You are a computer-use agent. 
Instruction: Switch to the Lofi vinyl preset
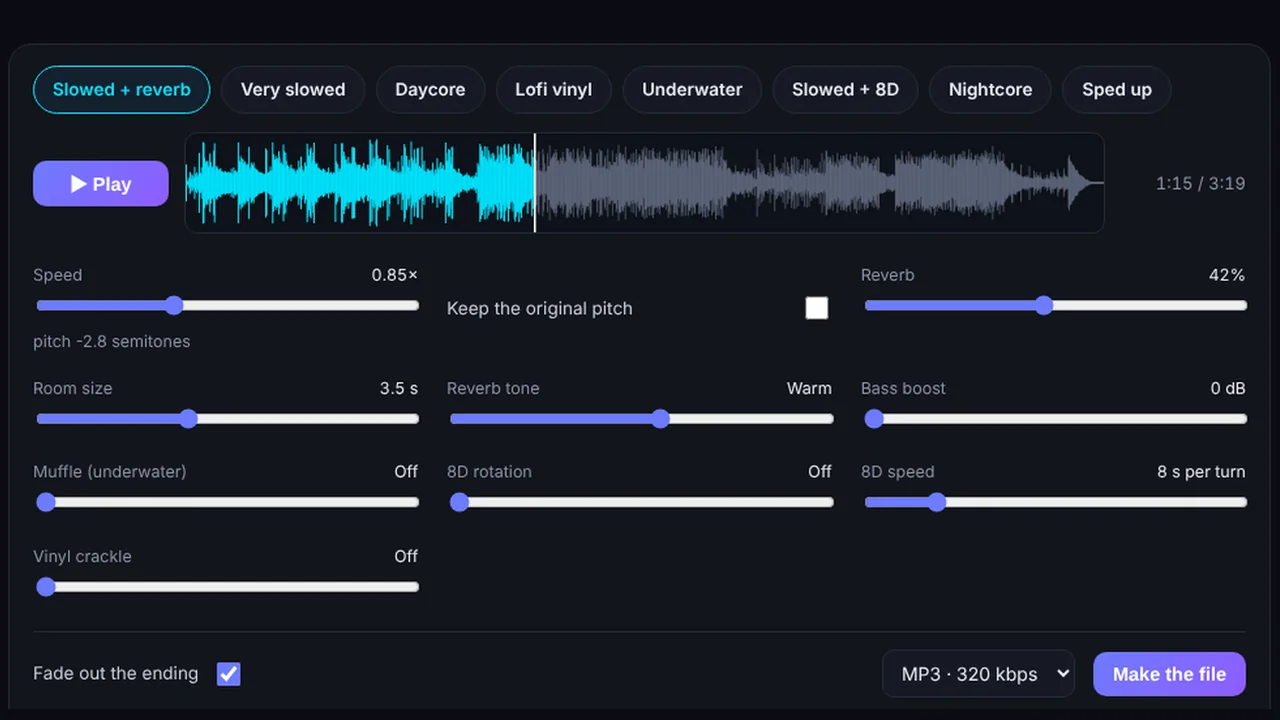pyautogui.click(x=554, y=89)
